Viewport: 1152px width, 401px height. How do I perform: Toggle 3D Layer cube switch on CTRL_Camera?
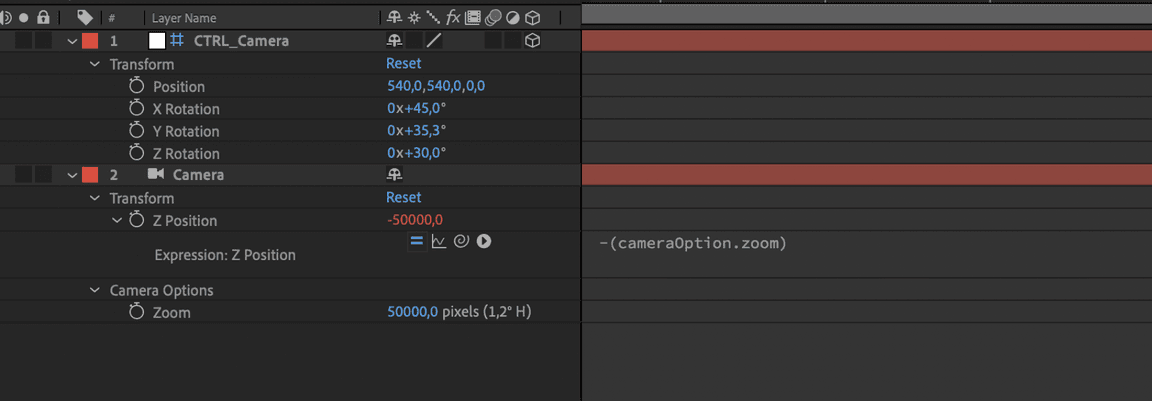tap(533, 41)
